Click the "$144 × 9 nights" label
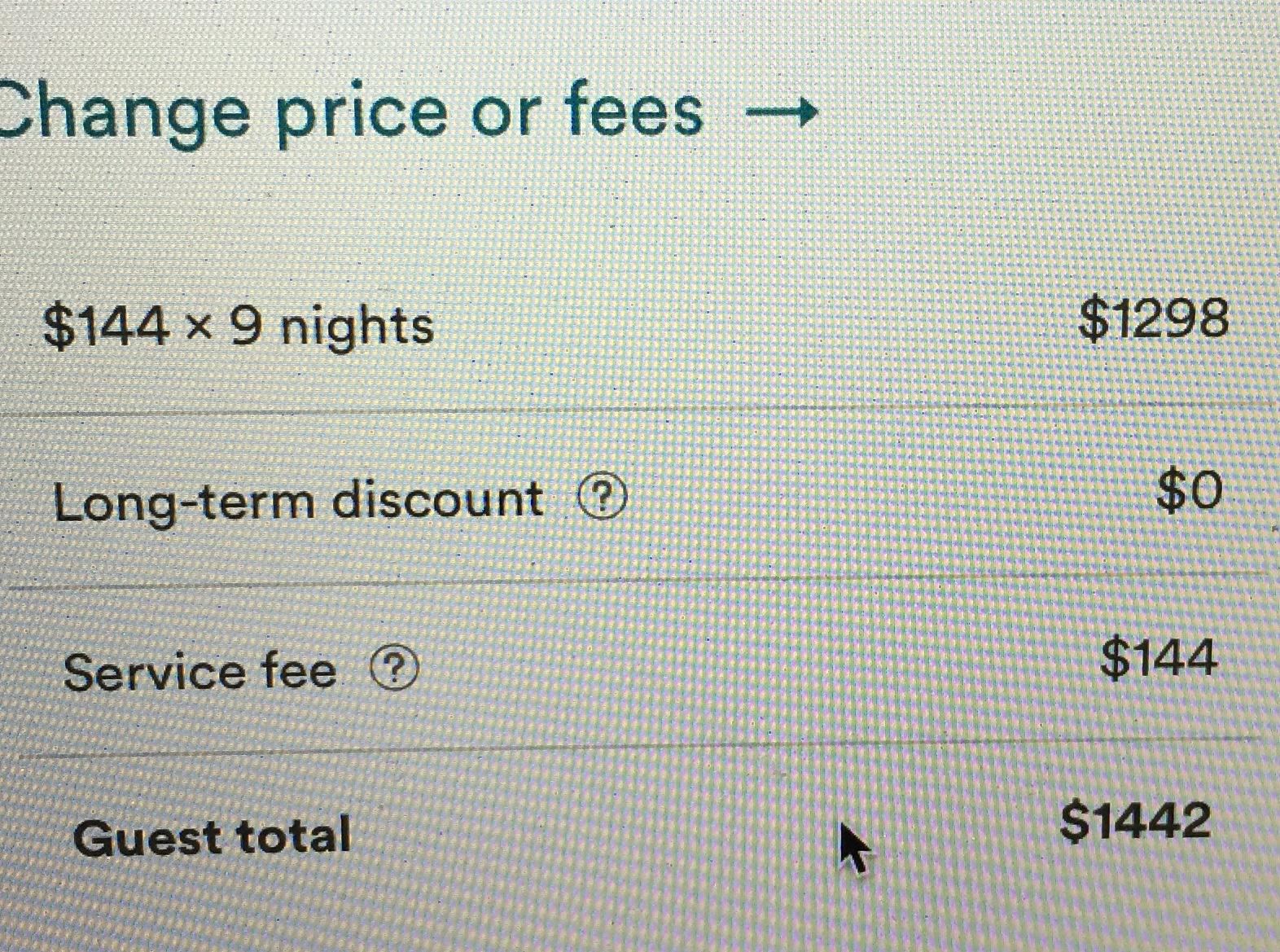This screenshot has width=1280, height=952. pos(238,327)
